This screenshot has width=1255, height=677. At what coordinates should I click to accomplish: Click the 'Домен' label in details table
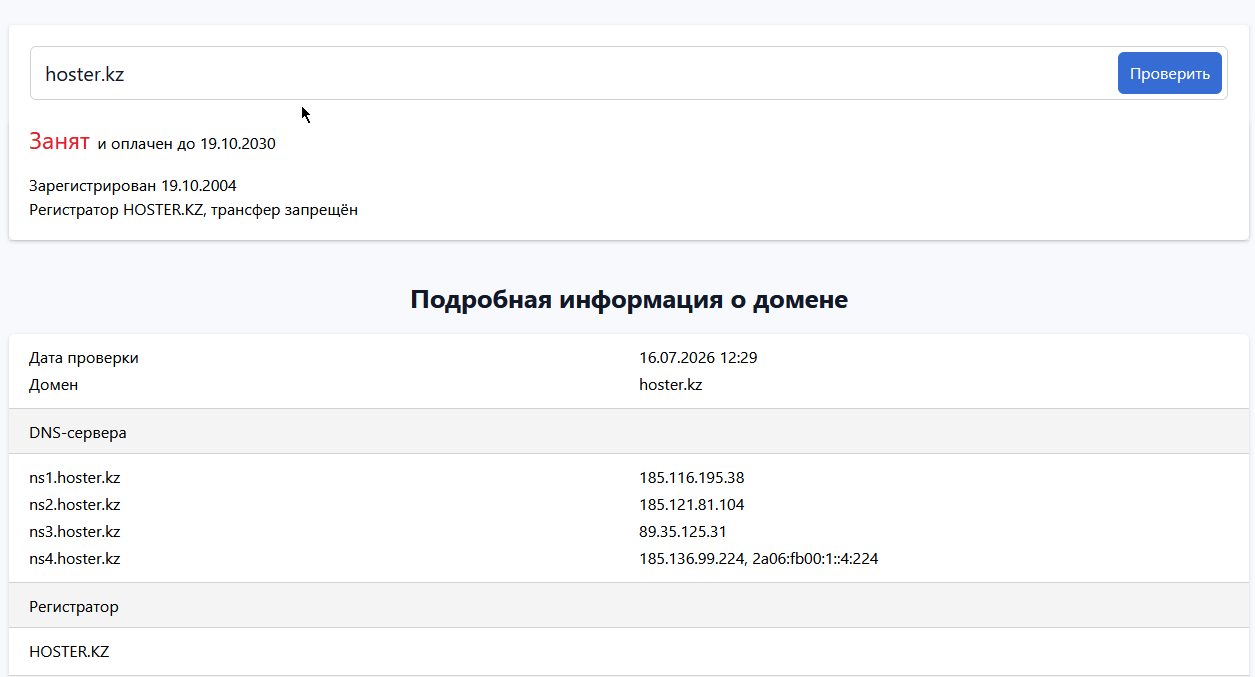(x=54, y=384)
